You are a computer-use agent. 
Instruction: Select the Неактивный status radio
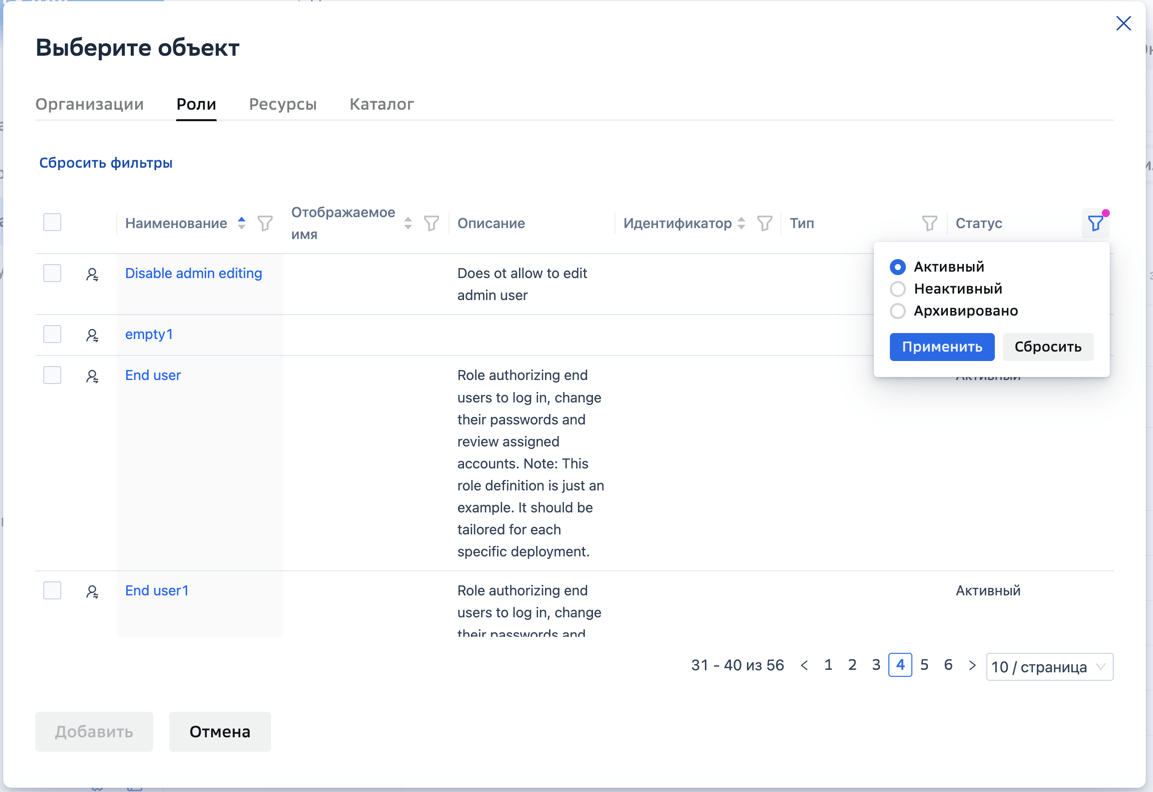point(898,289)
